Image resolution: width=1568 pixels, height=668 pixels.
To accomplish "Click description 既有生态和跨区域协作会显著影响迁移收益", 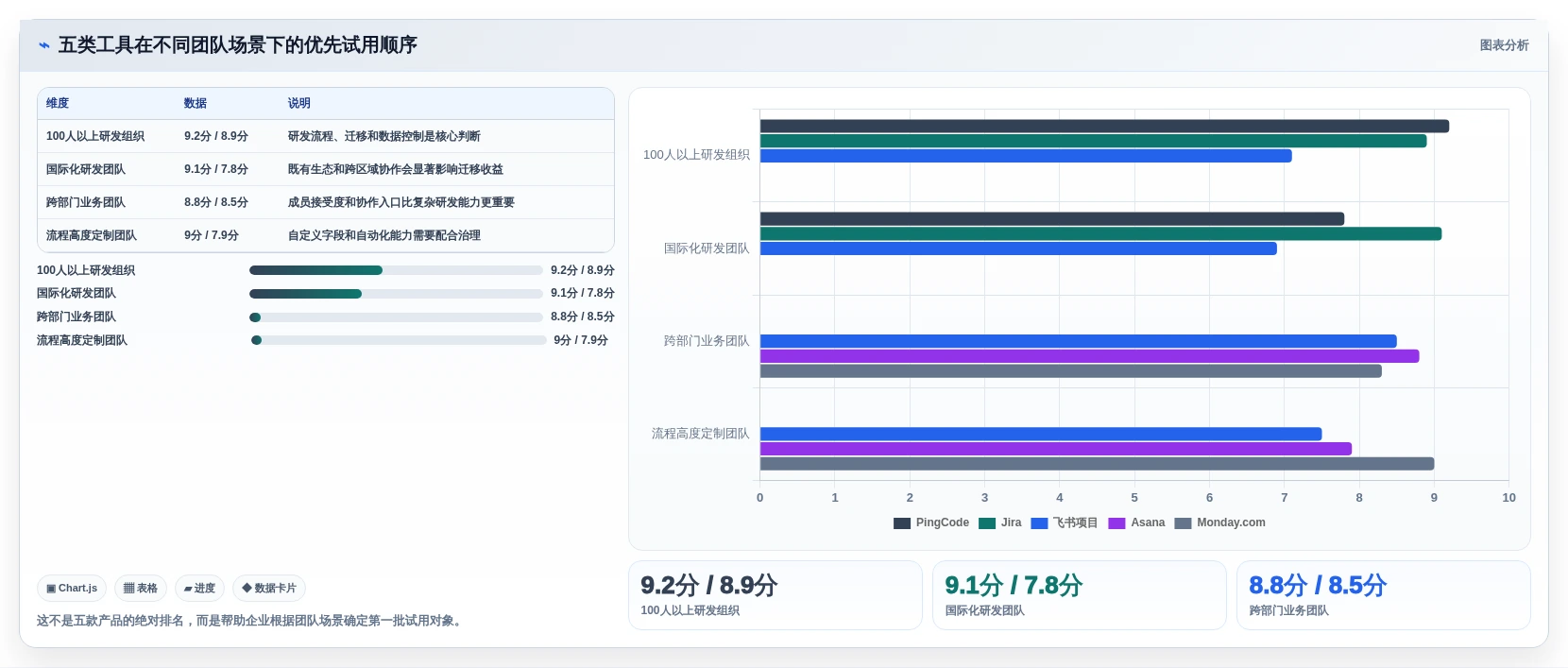I will tap(396, 169).
